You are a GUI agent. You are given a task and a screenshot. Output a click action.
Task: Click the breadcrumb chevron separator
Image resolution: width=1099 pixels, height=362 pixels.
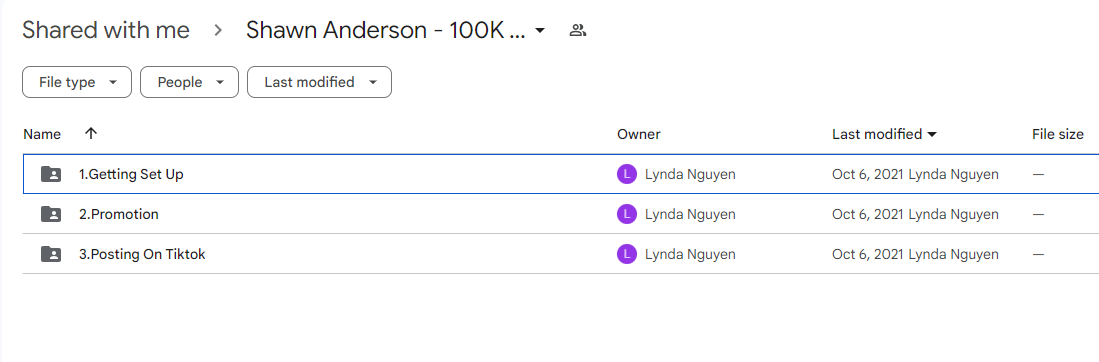[x=218, y=31]
